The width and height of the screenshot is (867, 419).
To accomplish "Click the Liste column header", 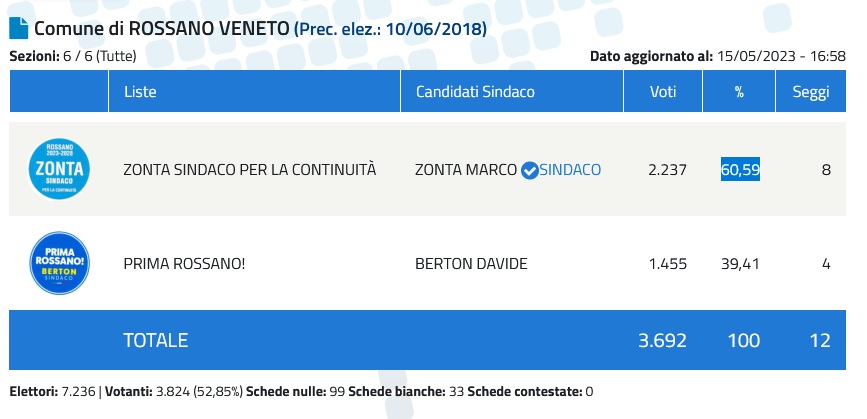I will click(140, 92).
